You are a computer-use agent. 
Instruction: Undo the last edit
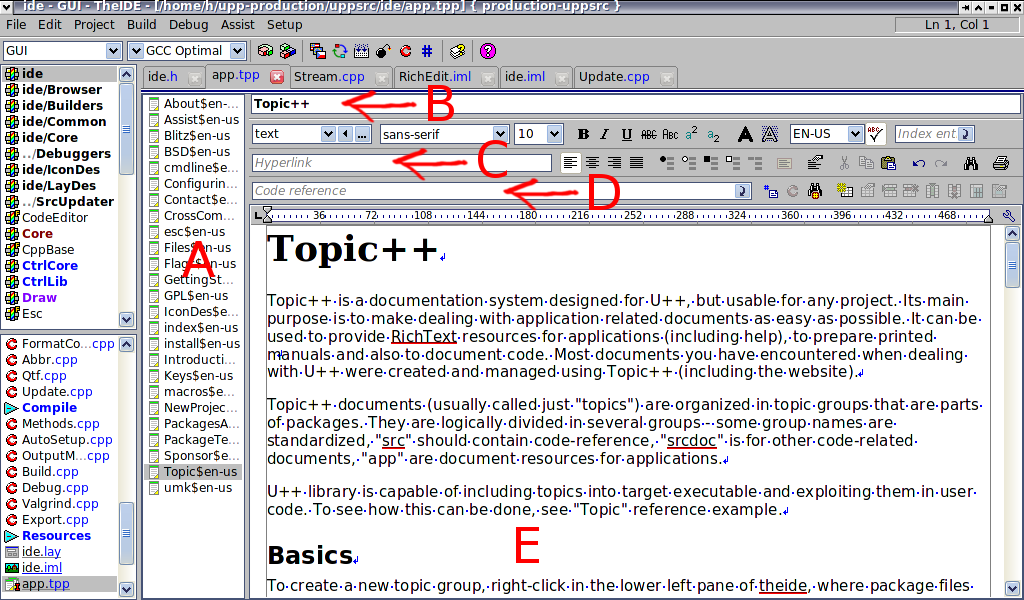pyautogui.click(x=918, y=163)
